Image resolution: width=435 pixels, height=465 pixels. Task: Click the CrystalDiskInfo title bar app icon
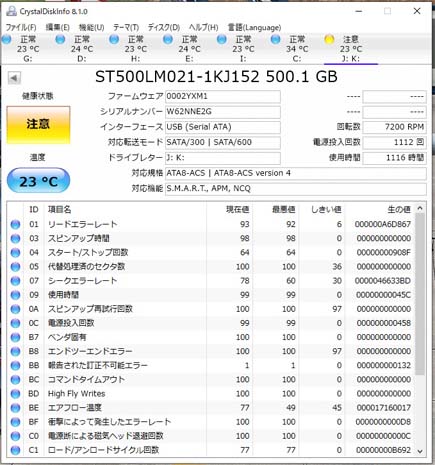point(11,11)
